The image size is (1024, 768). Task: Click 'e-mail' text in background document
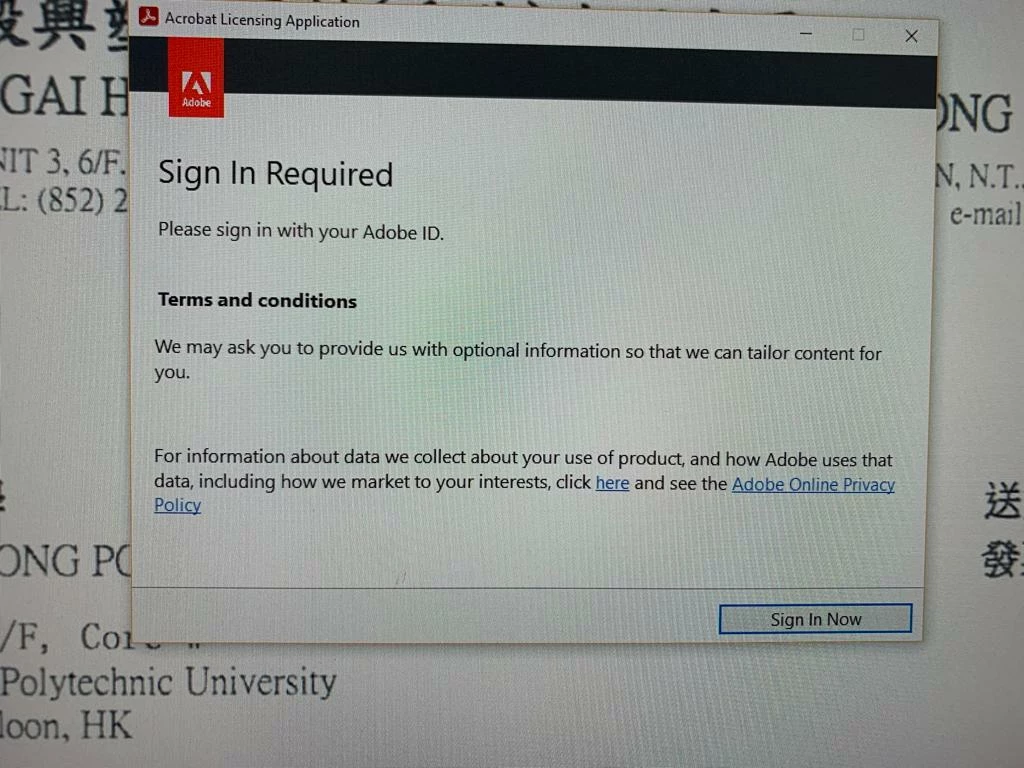(985, 214)
